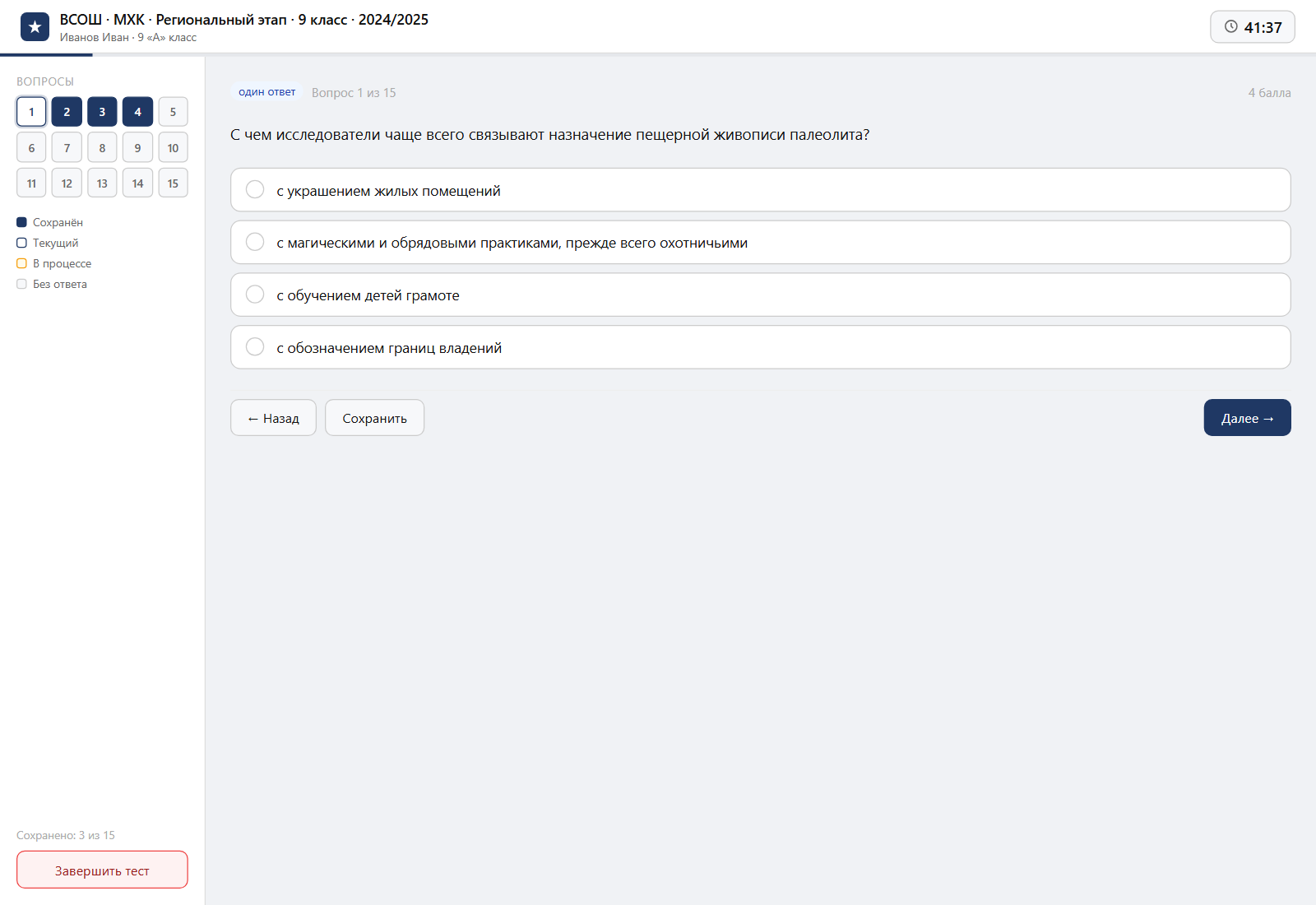Click the clock timer showing 41:37
Image resolution: width=1316 pixels, height=905 pixels.
click(1252, 27)
